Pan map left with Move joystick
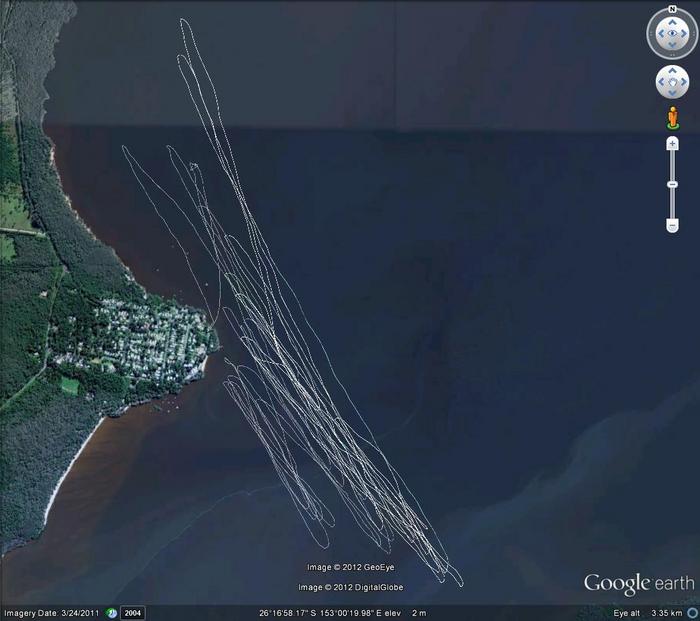This screenshot has width=700, height=621. coord(660,82)
